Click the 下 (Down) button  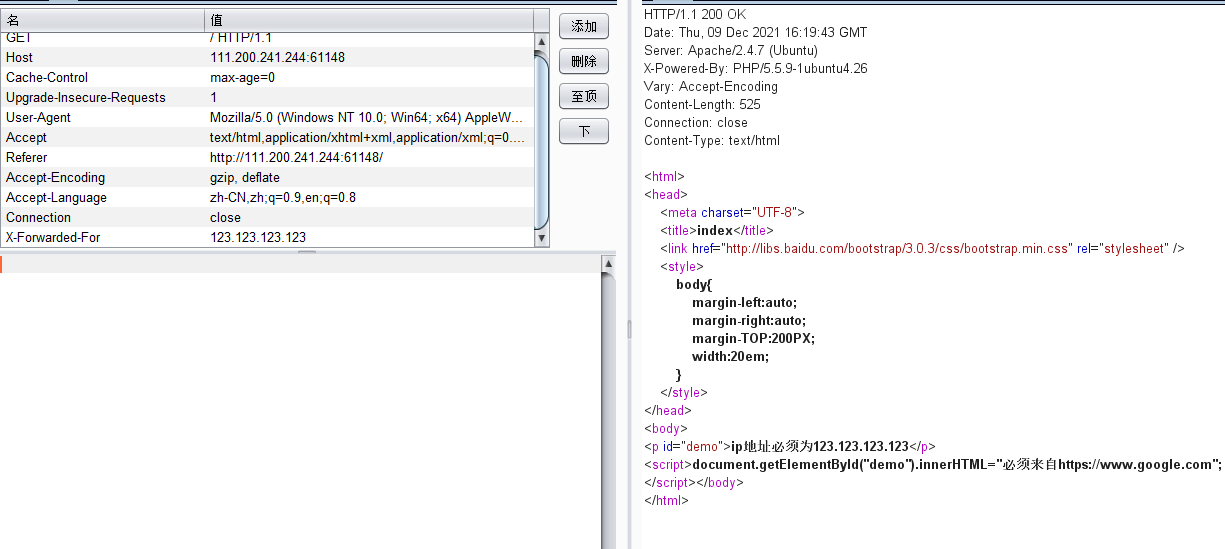(584, 131)
